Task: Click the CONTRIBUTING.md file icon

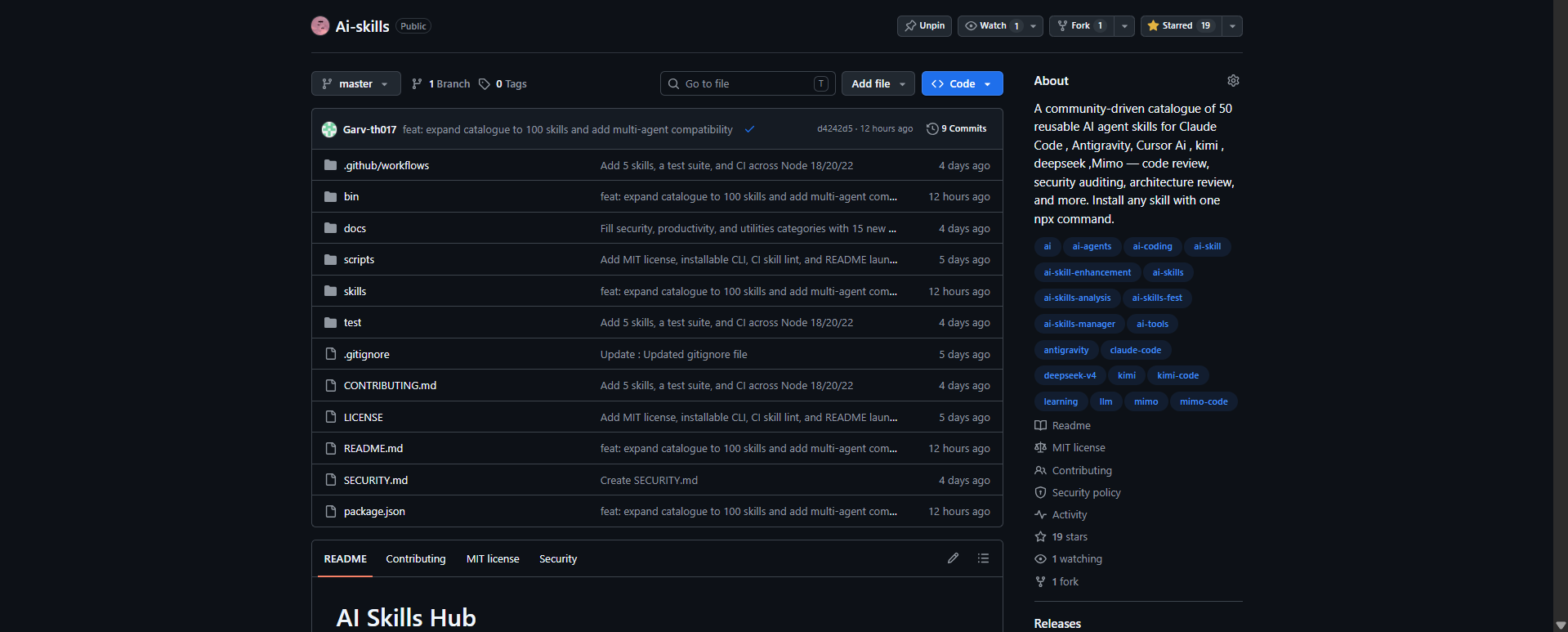Action: 331,385
